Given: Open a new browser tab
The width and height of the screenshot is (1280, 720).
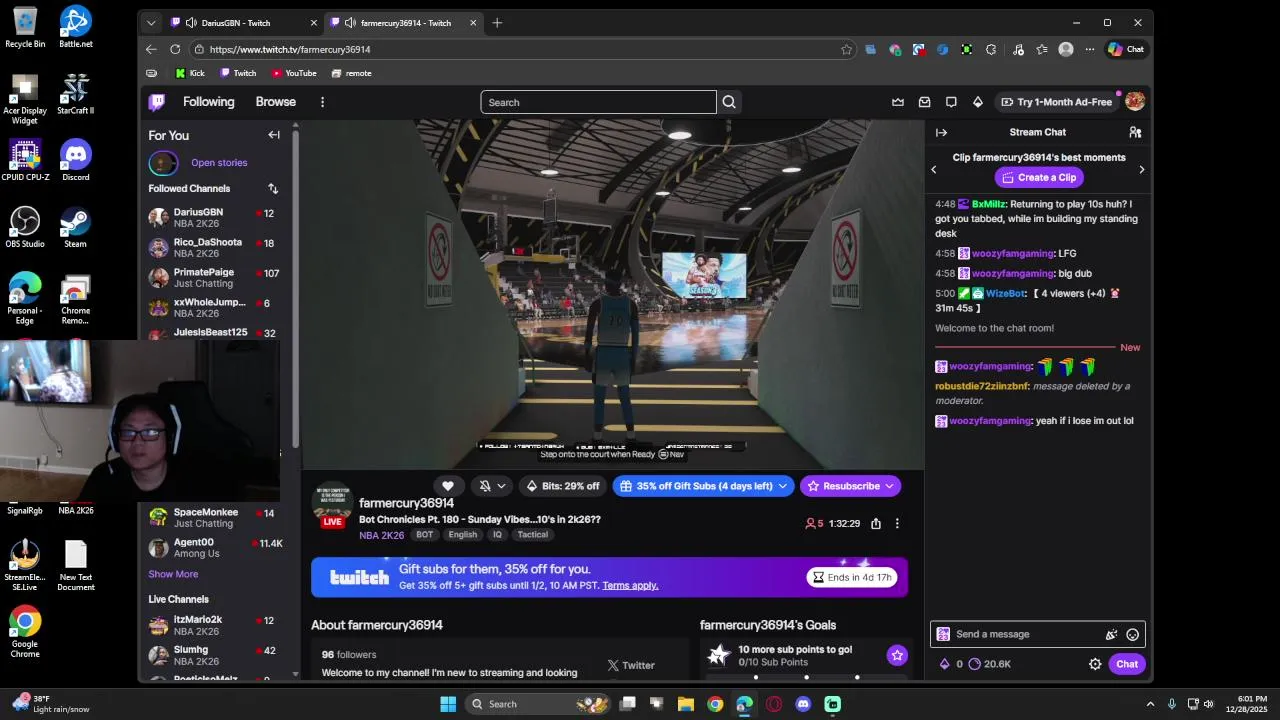Looking at the screenshot, I should [x=497, y=22].
